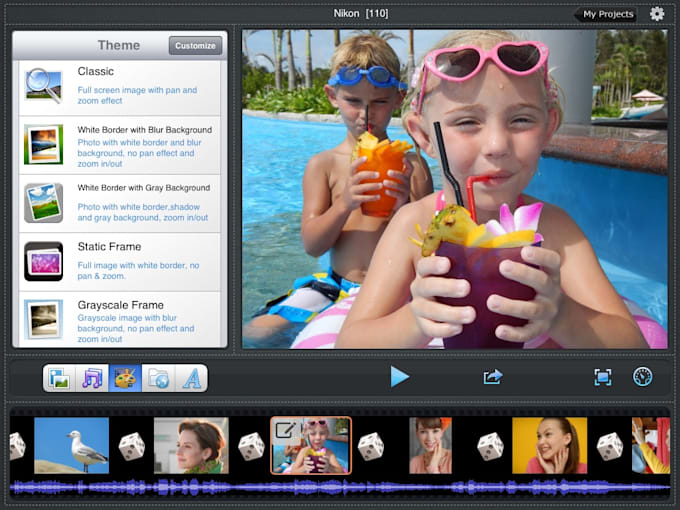Open settings gear in top bar
This screenshot has height=510, width=680.
pos(657,14)
